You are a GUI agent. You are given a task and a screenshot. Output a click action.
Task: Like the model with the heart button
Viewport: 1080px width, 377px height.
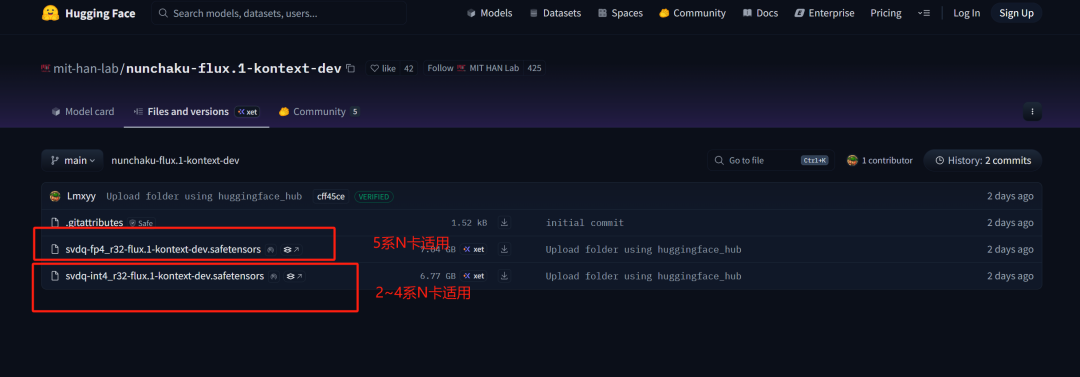pos(383,68)
